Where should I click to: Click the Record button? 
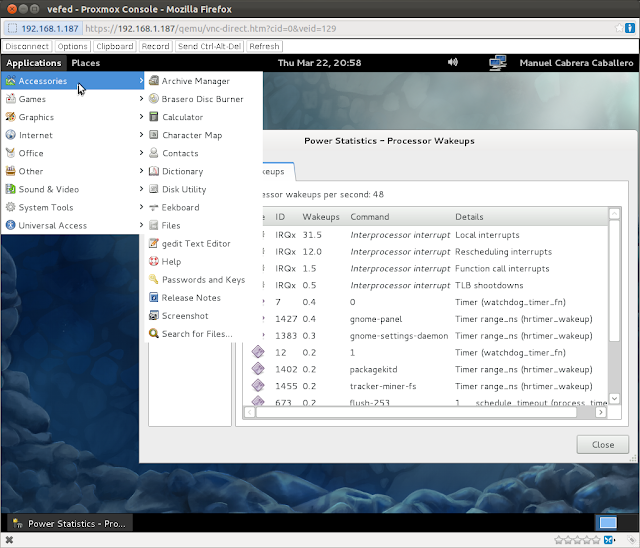156,46
